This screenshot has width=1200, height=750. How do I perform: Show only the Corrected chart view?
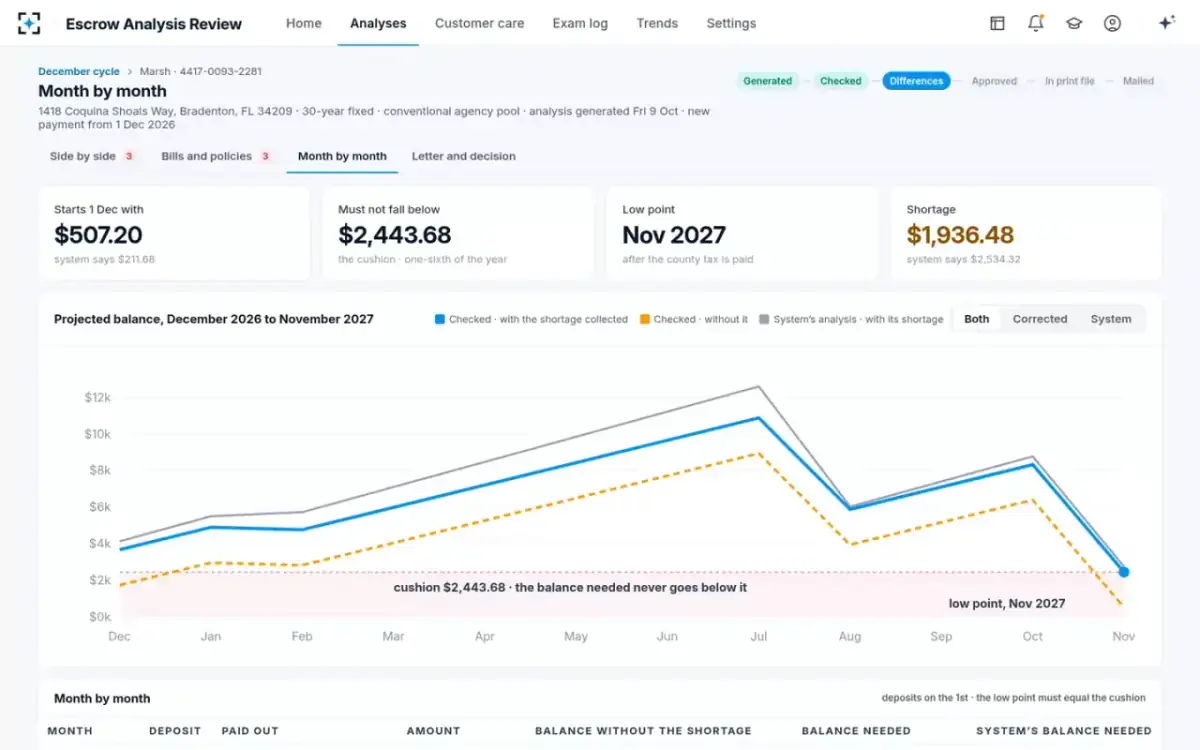pos(1040,319)
